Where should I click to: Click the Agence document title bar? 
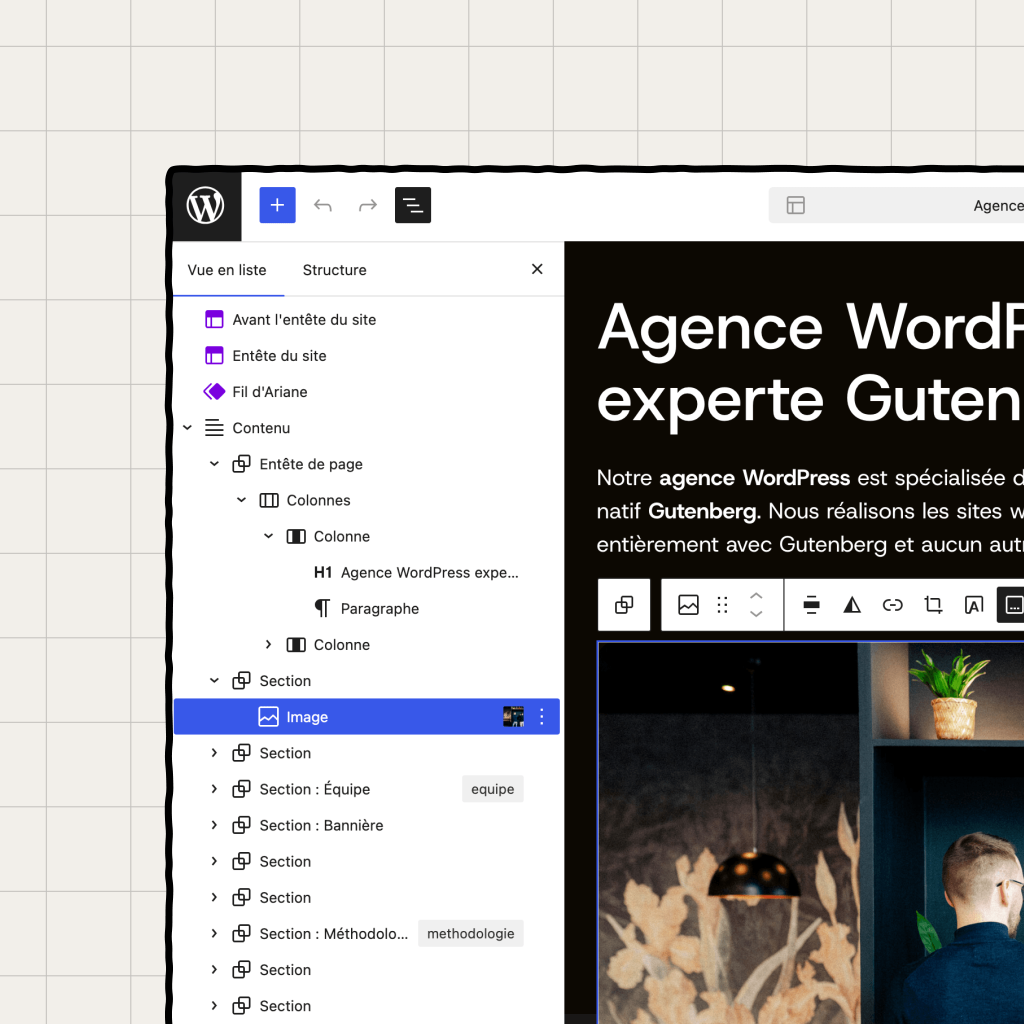pos(896,205)
